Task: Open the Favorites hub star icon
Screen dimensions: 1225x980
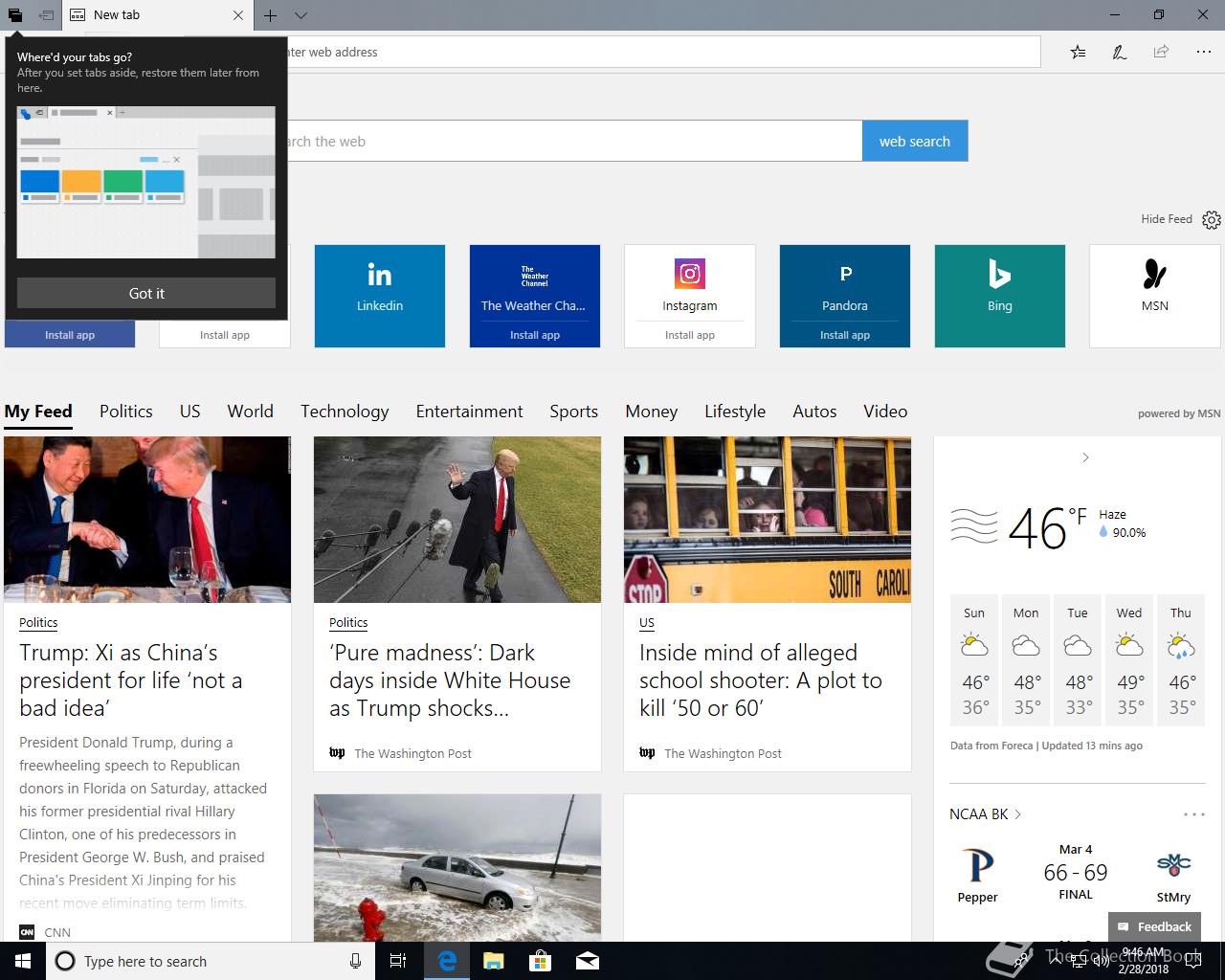Action: [1078, 52]
